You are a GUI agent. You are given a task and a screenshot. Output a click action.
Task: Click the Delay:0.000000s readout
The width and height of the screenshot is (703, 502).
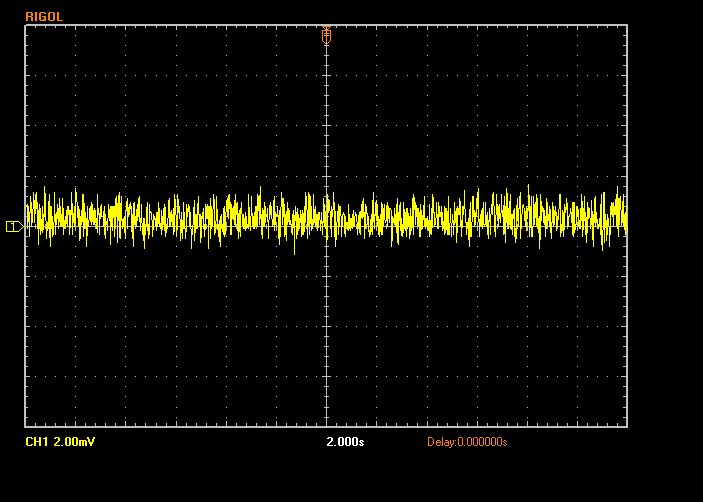click(x=467, y=442)
